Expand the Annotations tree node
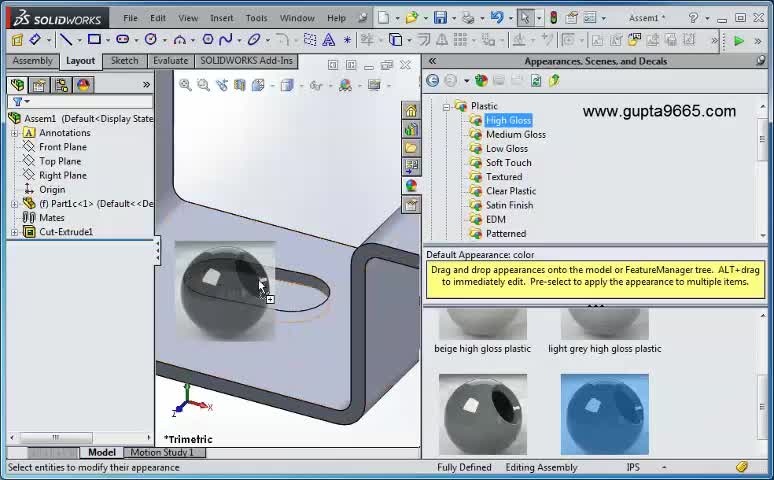 (x=14, y=133)
